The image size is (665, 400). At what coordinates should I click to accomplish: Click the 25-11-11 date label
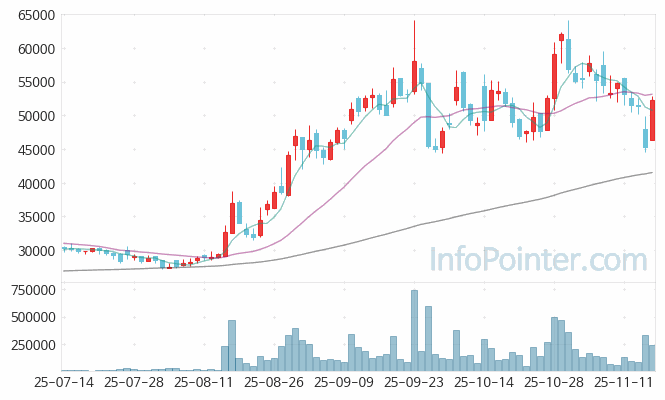[x=624, y=382]
